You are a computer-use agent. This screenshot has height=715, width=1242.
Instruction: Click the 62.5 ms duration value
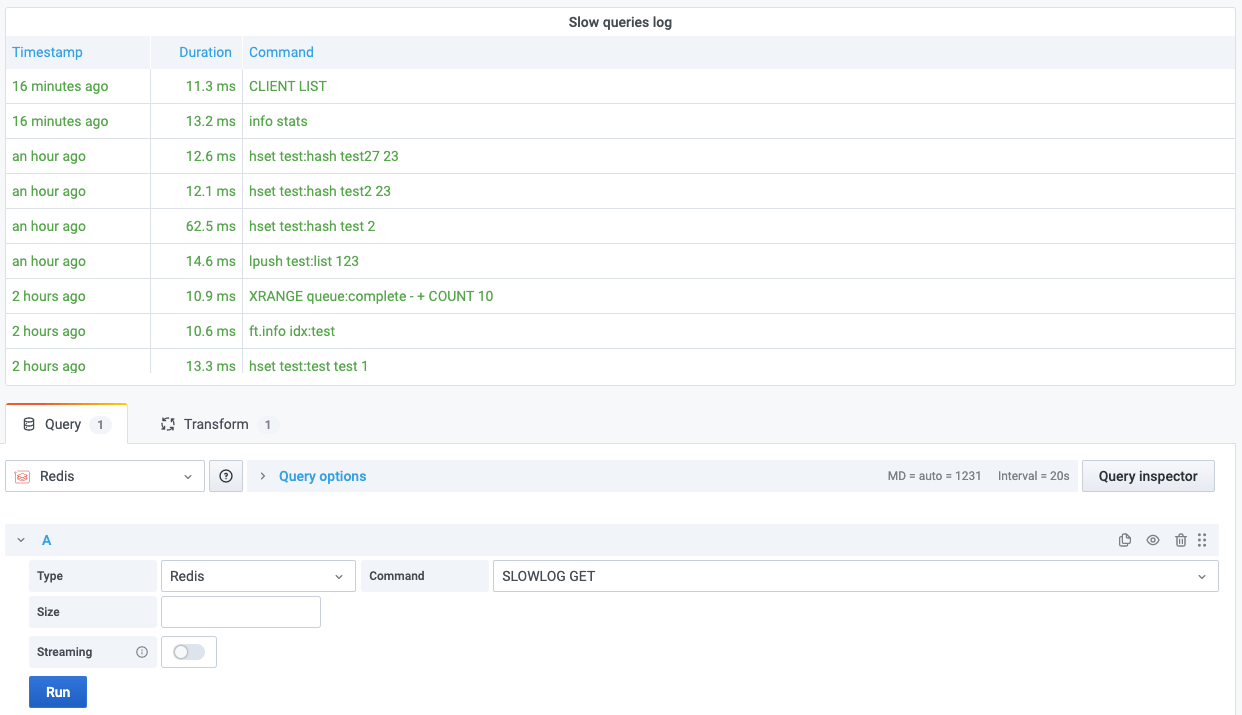(x=211, y=226)
